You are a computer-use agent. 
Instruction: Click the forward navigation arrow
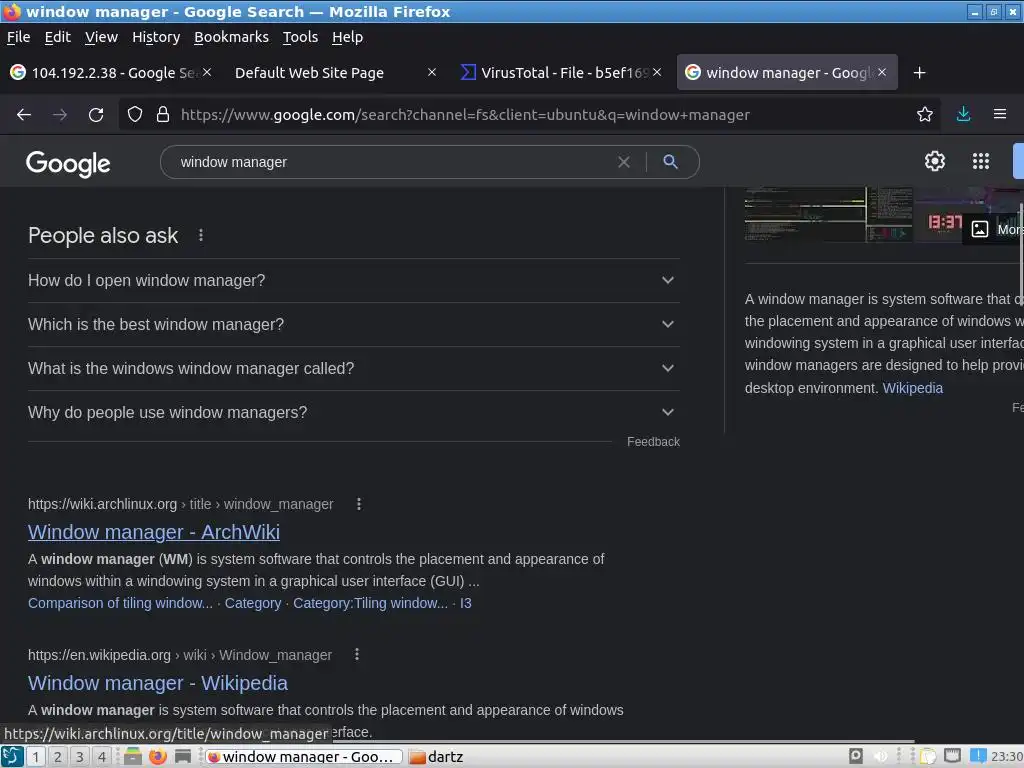(x=60, y=115)
